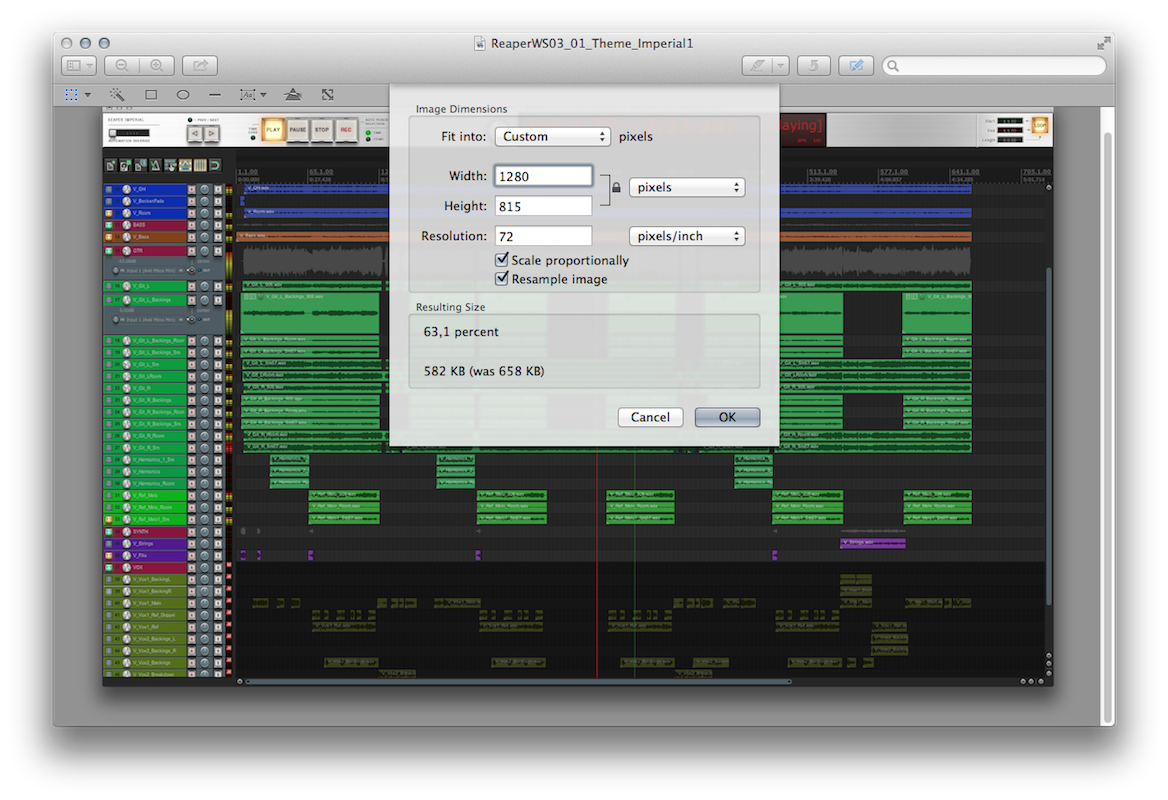
Task: Open the text tool options dropdown arrow
Action: [x=263, y=95]
